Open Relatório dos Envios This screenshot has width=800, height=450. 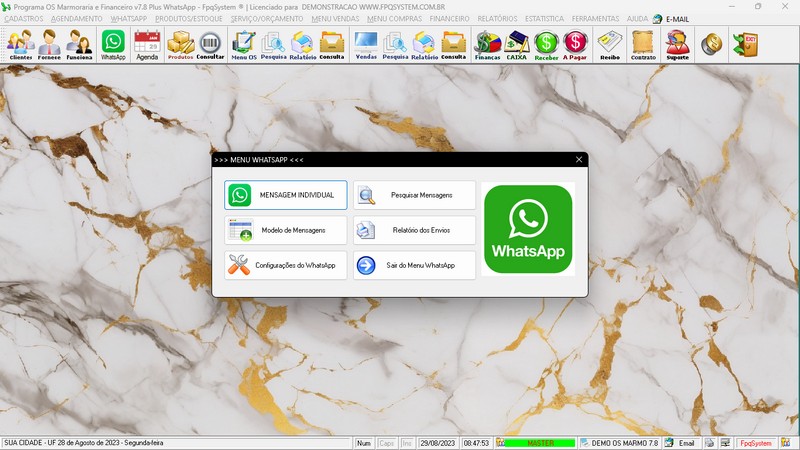pos(414,230)
